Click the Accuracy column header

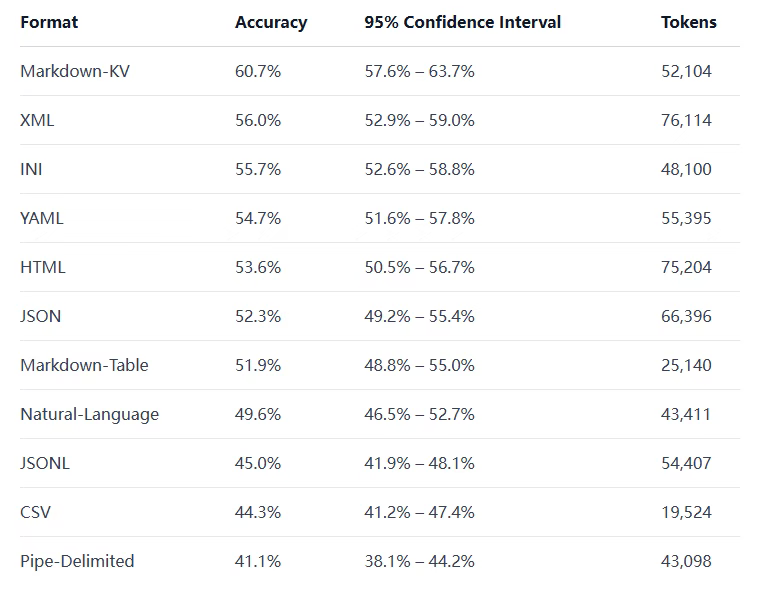[271, 22]
